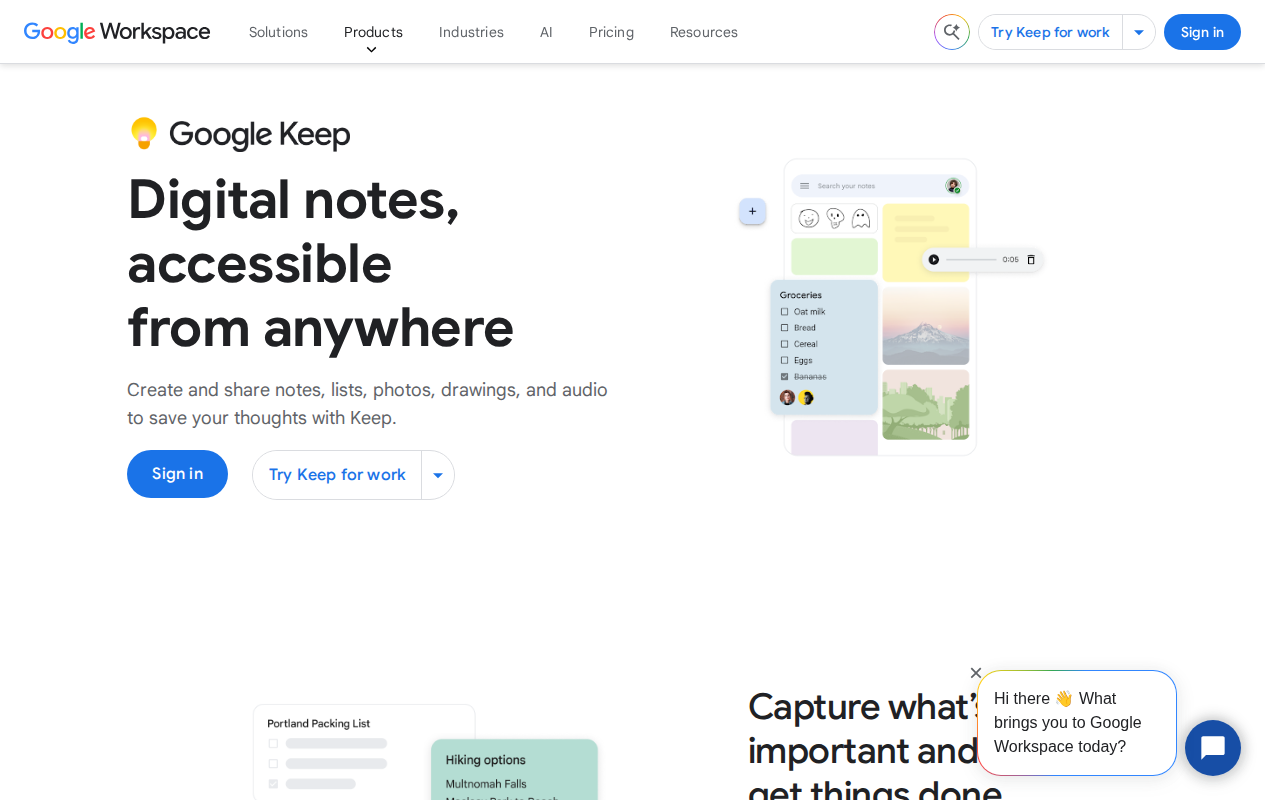Click the "Multnomah Falls" text

[x=486, y=784]
